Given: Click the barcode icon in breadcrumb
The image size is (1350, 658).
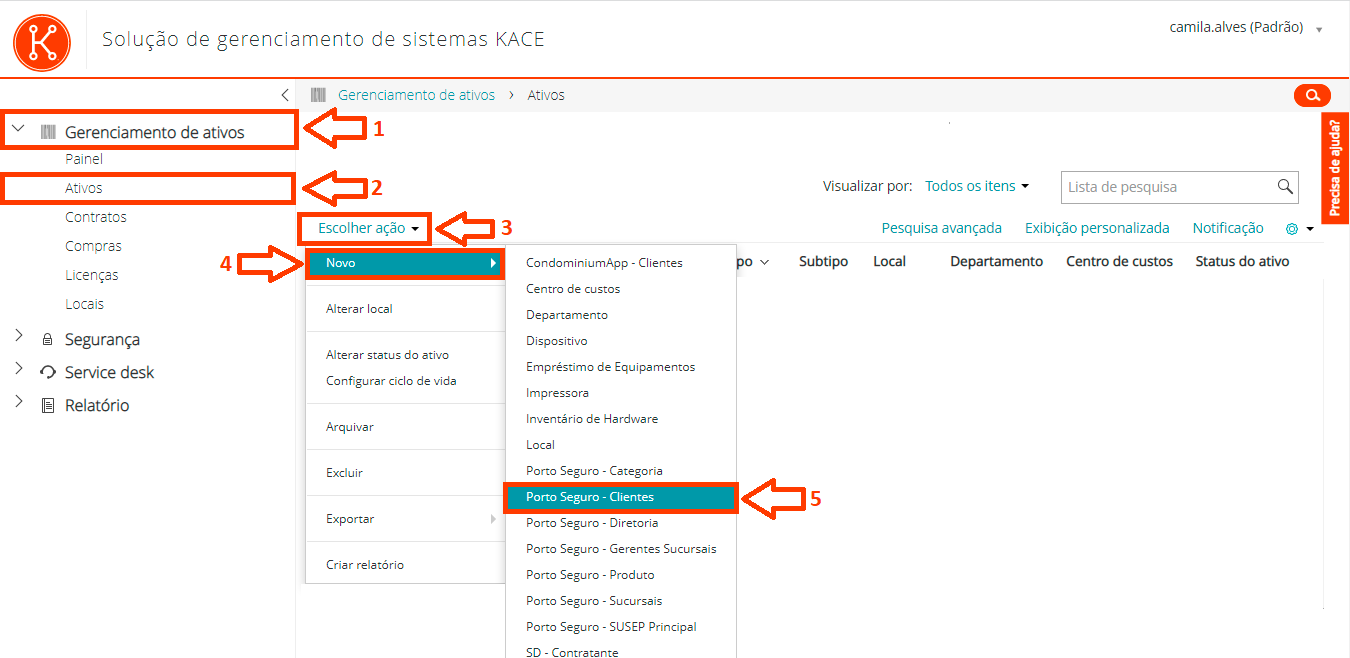Looking at the screenshot, I should [318, 95].
